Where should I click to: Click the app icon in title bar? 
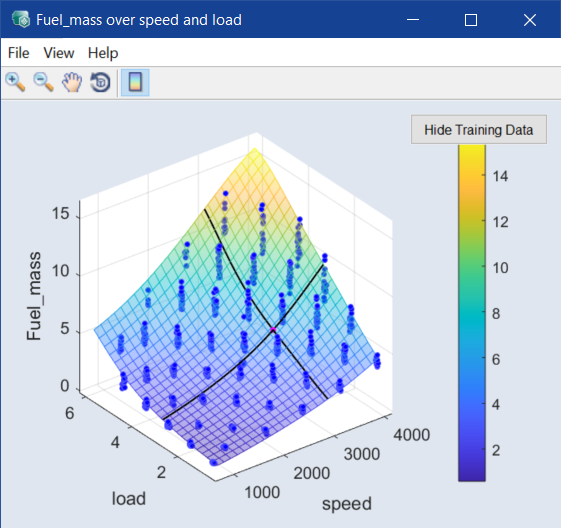point(20,19)
